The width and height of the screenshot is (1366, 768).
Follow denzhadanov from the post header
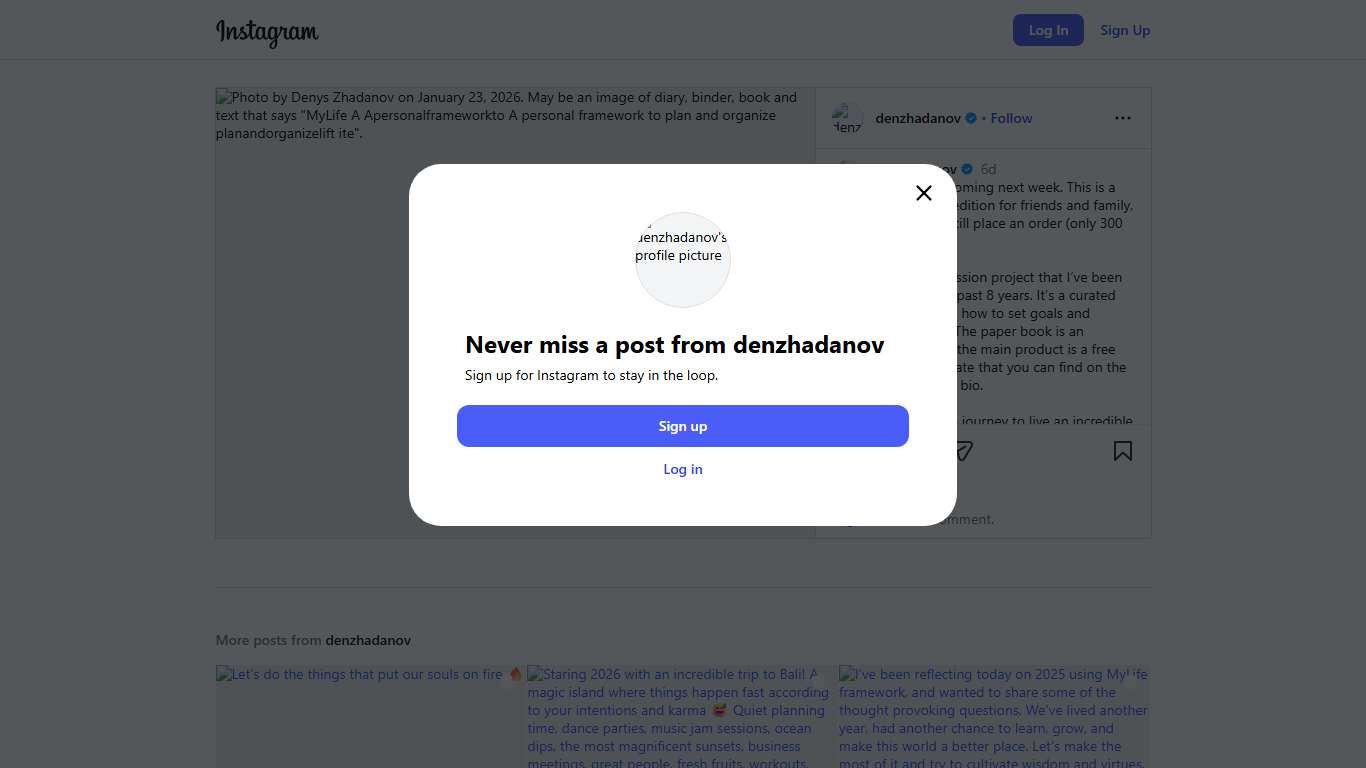[x=1011, y=118]
